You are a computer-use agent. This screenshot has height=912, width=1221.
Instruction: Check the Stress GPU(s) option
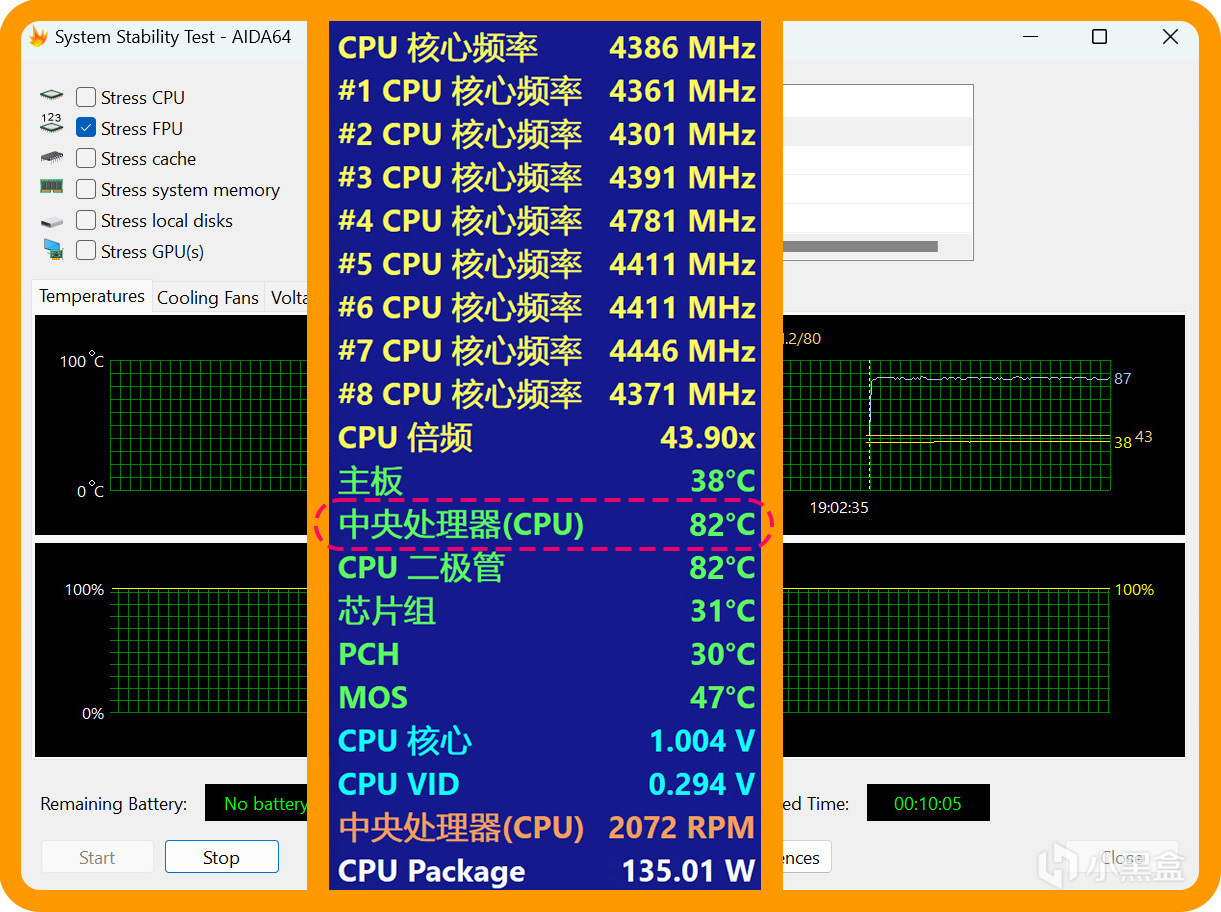[x=86, y=251]
